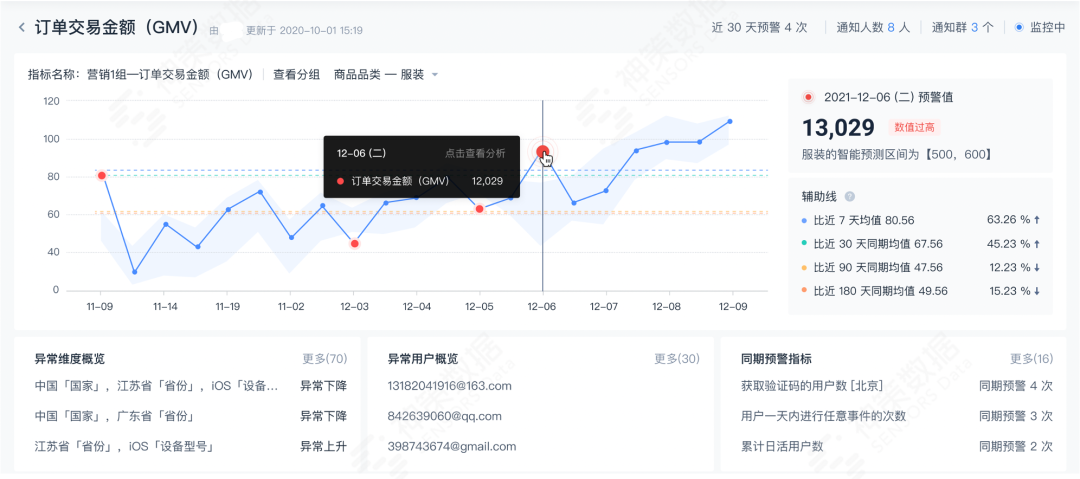Click teal dot for 比近 30 天同期均值
This screenshot has height=479, width=1080.
[x=804, y=244]
